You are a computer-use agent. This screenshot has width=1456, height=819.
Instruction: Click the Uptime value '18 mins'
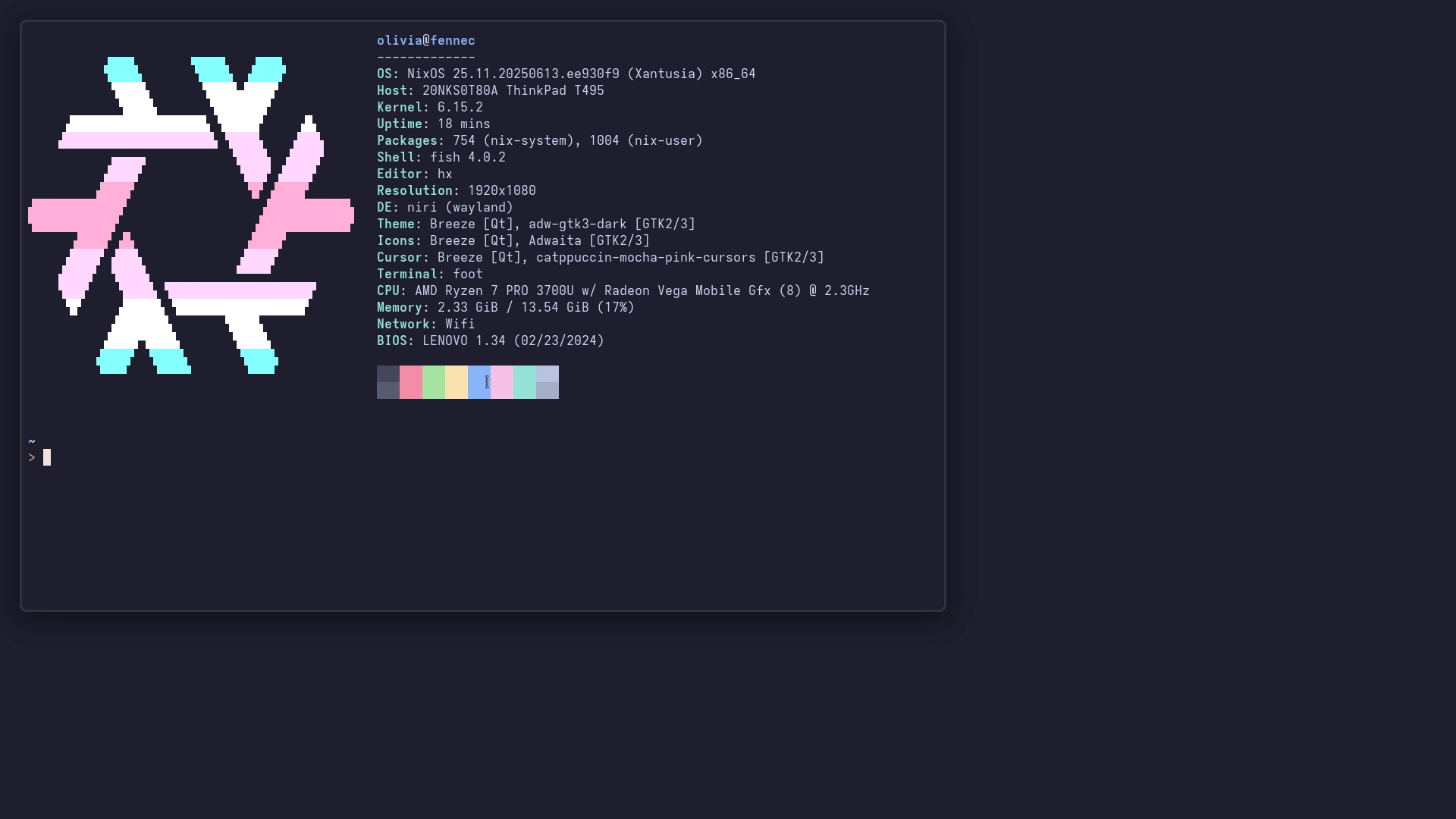coord(464,124)
